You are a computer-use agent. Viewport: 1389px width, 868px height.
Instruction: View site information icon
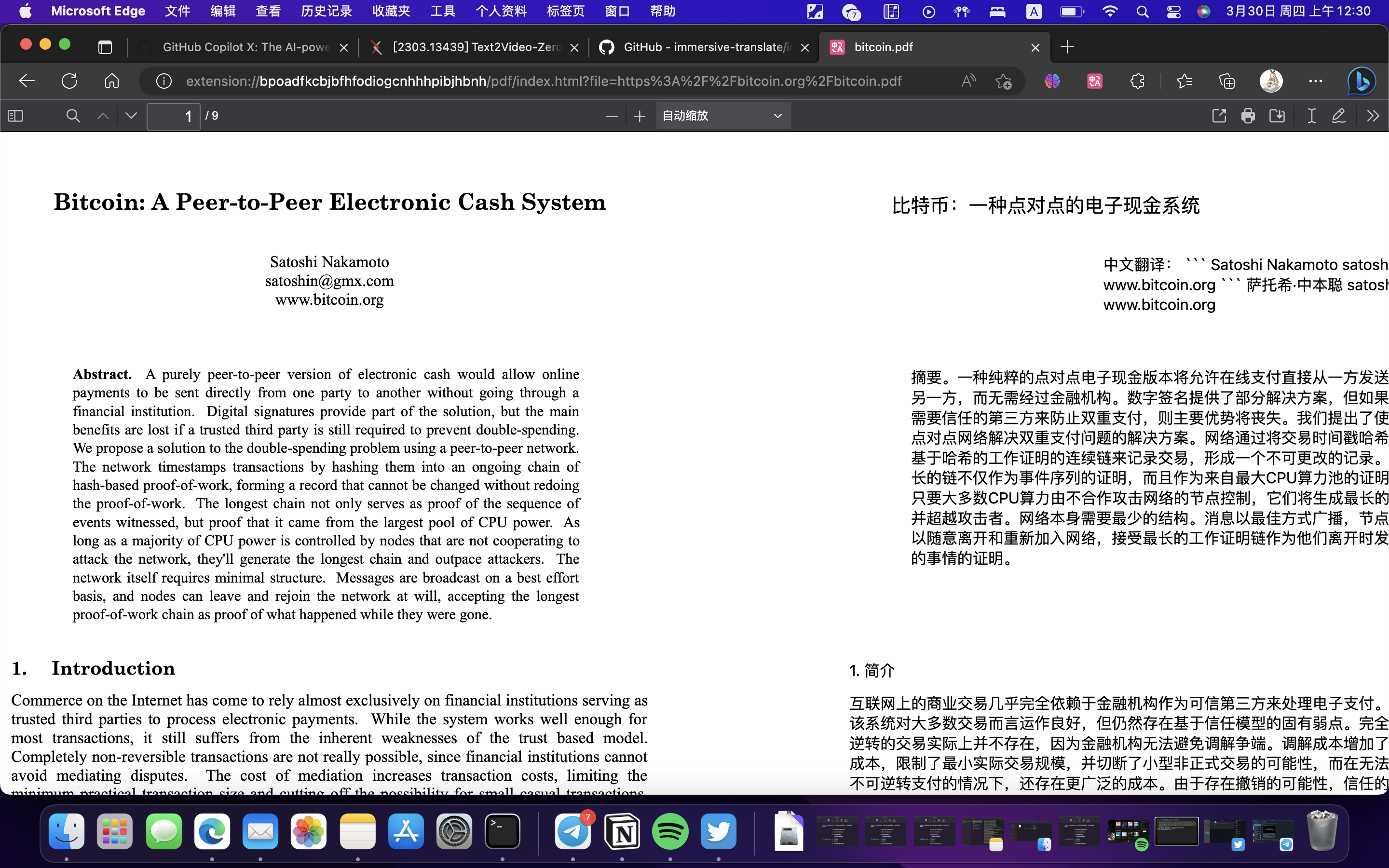tap(163, 81)
